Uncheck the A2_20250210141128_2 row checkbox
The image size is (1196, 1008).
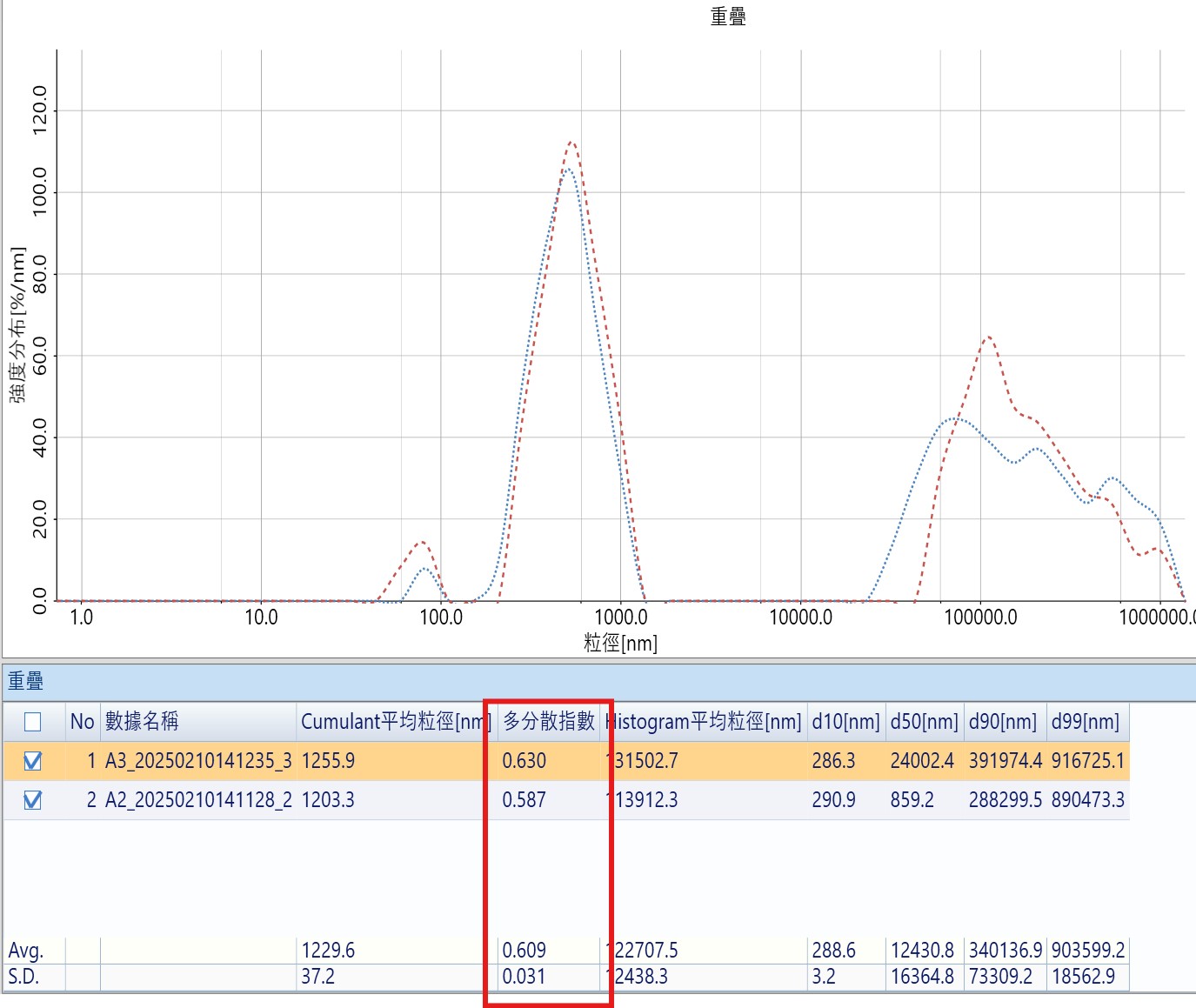tap(32, 800)
